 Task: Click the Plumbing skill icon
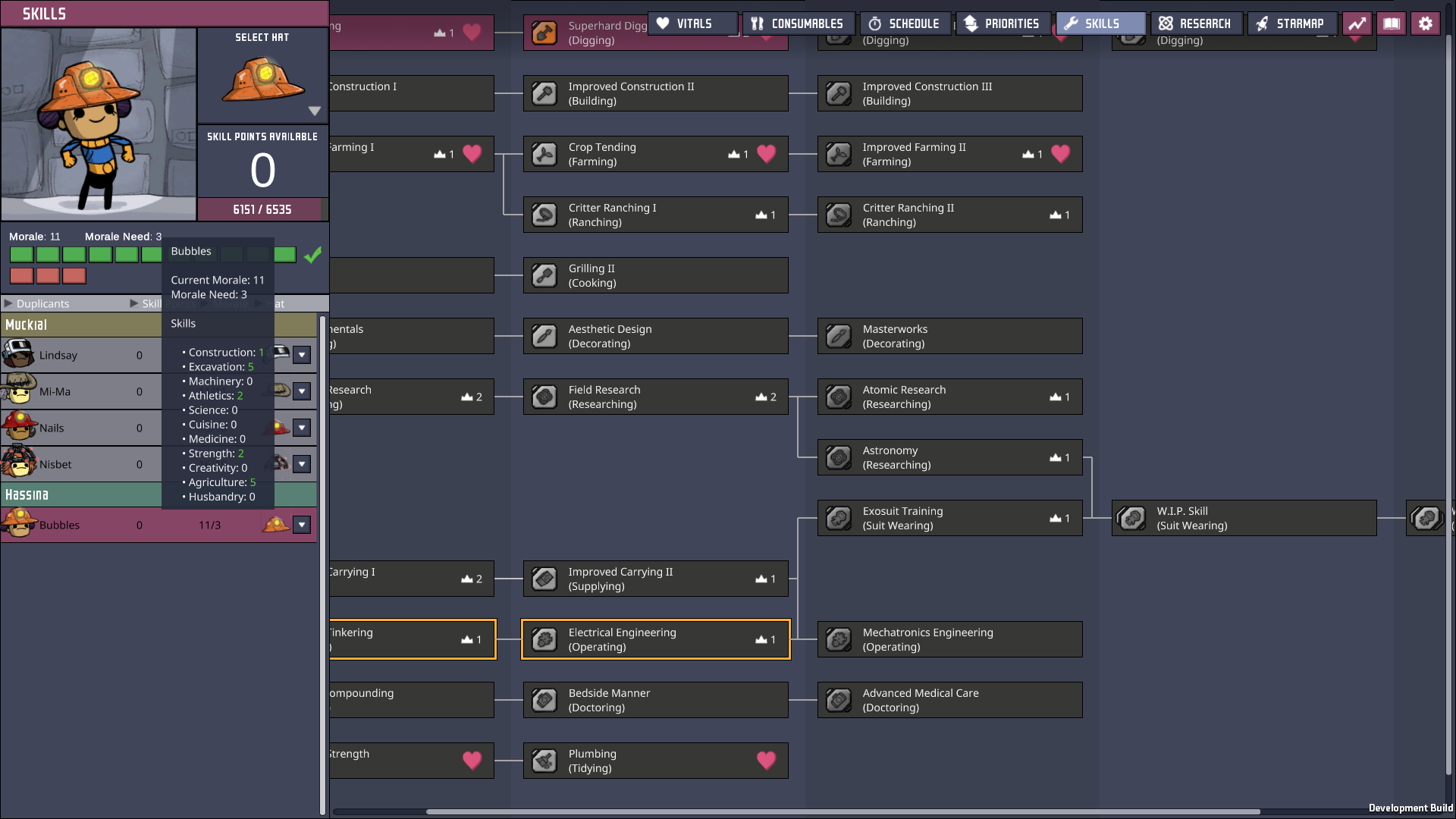point(544,761)
